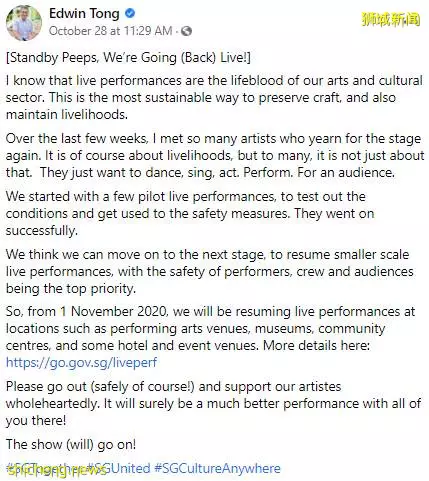Click the Edwin Tong name link
This screenshot has width=429, height=481.
click(84, 13)
